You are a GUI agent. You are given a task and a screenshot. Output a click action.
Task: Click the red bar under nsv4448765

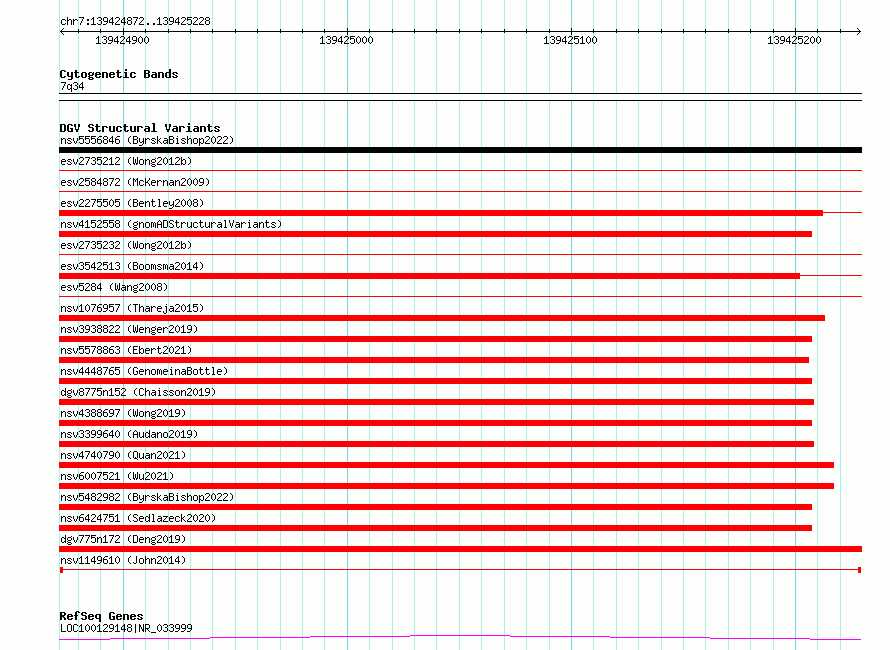(x=435, y=381)
